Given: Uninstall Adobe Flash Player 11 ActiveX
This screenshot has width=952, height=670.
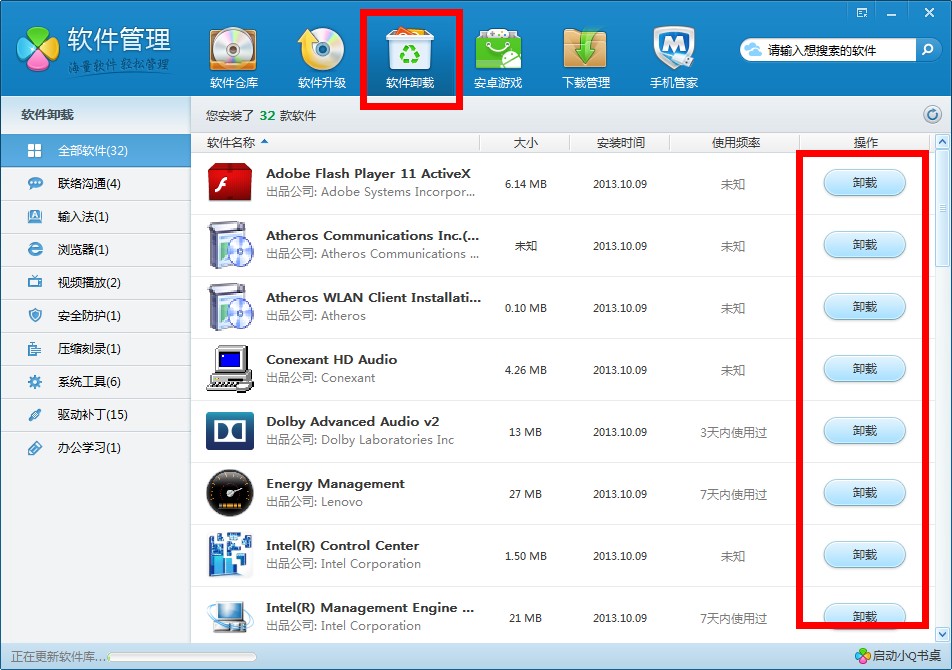Looking at the screenshot, I should click(864, 183).
